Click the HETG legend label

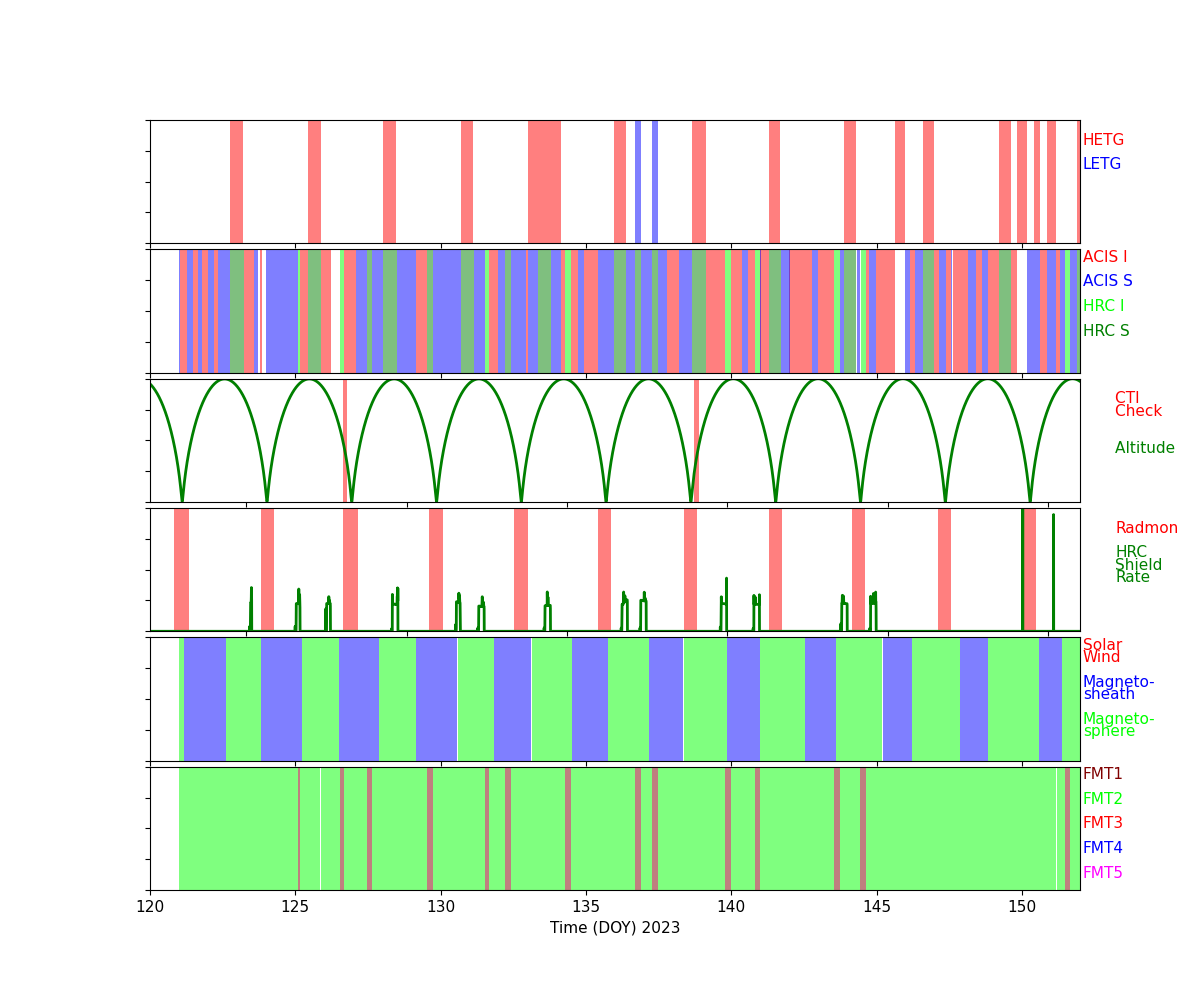pos(1103,141)
